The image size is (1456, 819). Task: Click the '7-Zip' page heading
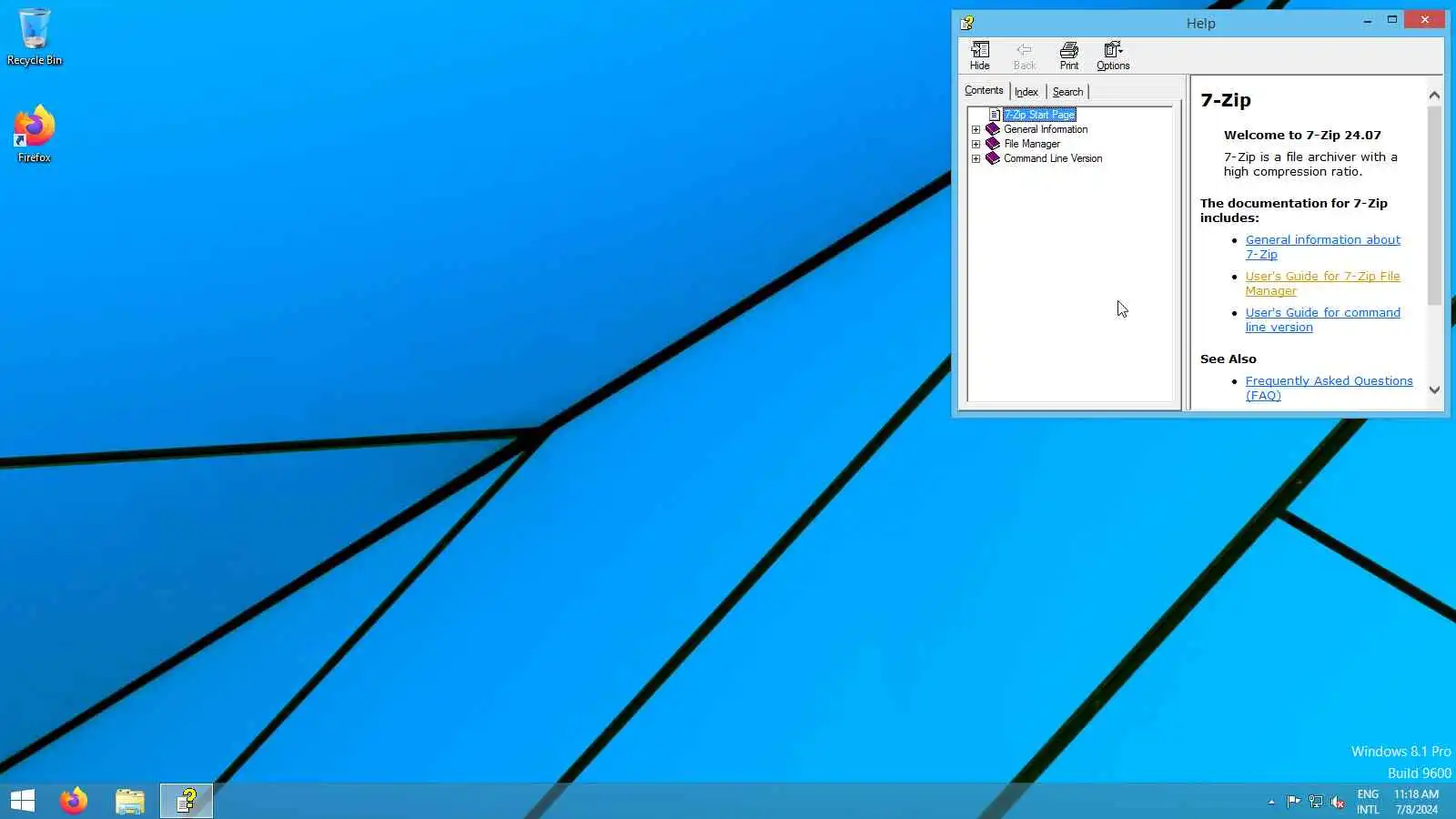tap(1225, 100)
